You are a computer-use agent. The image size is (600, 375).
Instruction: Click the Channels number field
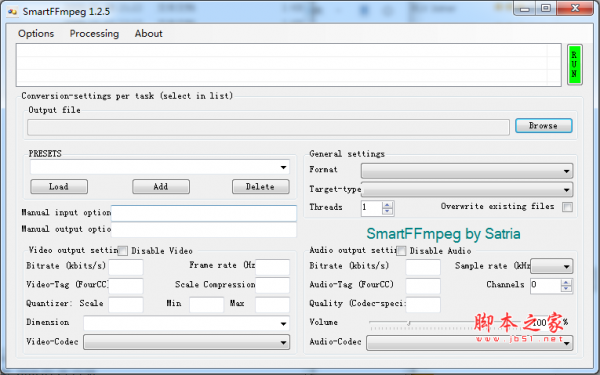tap(545, 286)
